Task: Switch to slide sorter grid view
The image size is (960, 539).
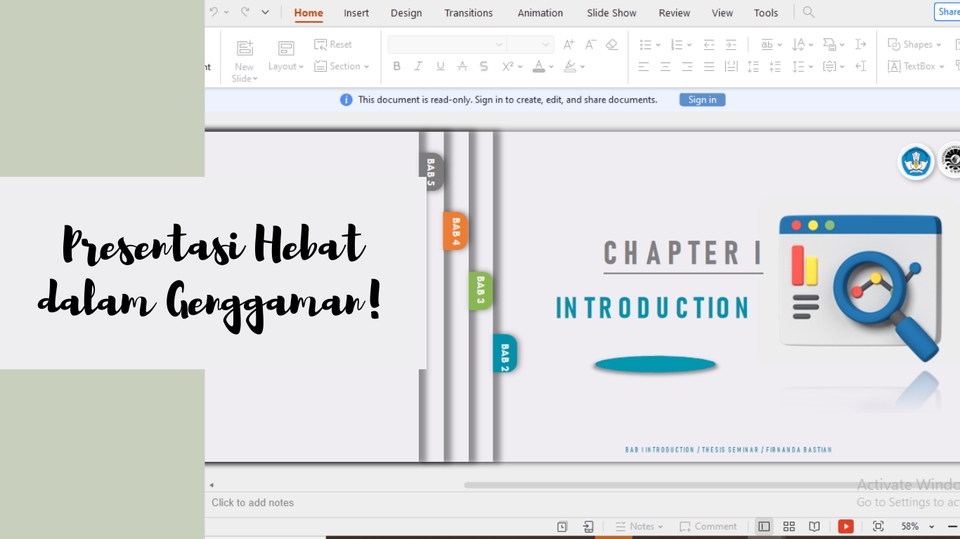Action: pyautogui.click(x=789, y=526)
